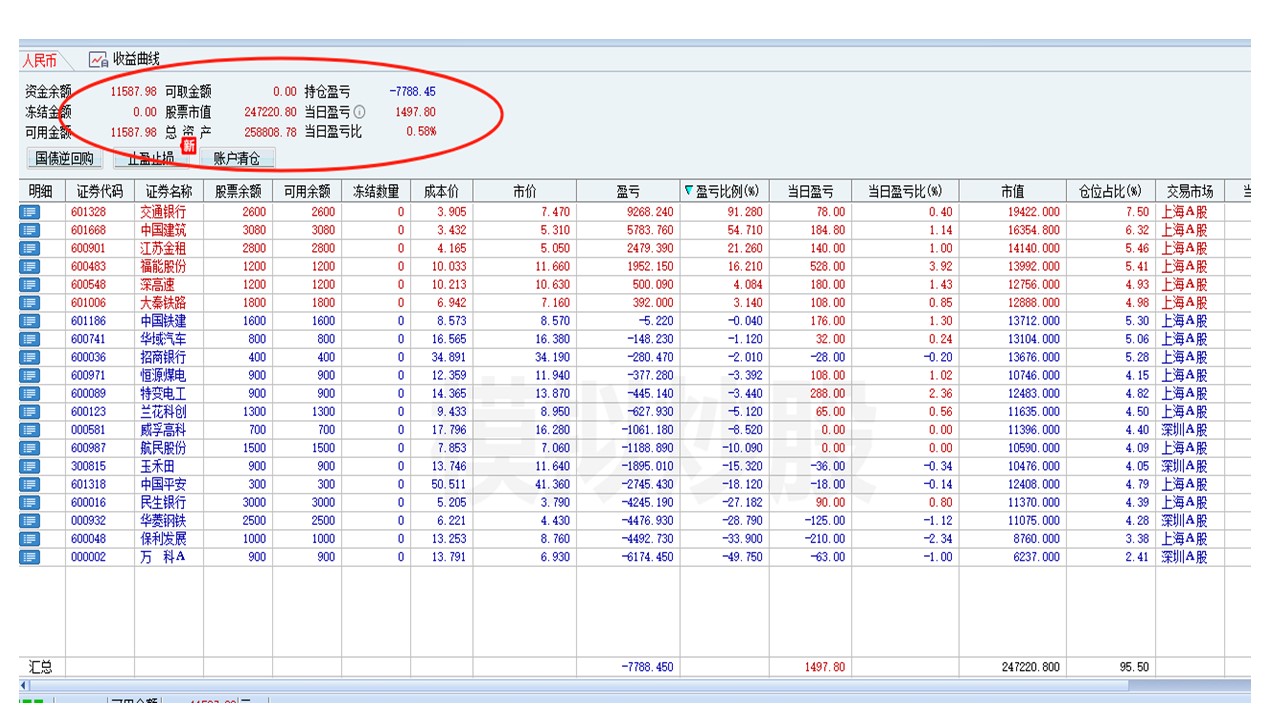The width and height of the screenshot is (1280, 720).
Task: Sort by the 盈亏比例(%) column header
Action: coord(724,191)
